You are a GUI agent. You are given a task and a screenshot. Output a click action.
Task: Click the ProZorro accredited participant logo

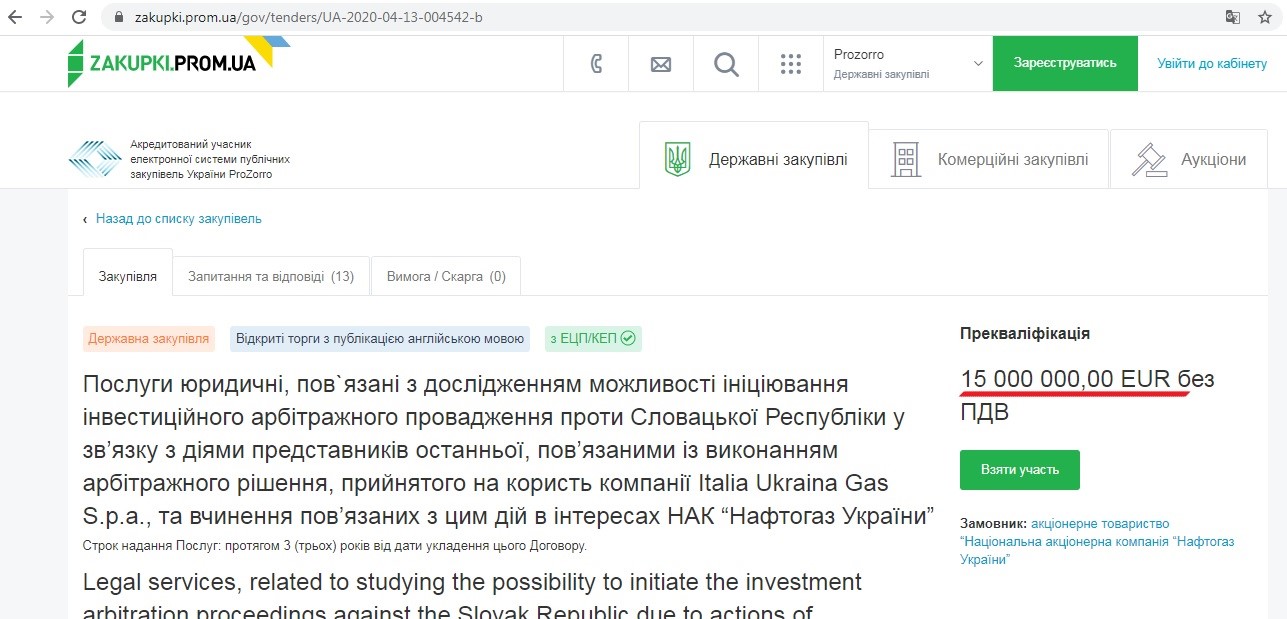(x=94, y=159)
